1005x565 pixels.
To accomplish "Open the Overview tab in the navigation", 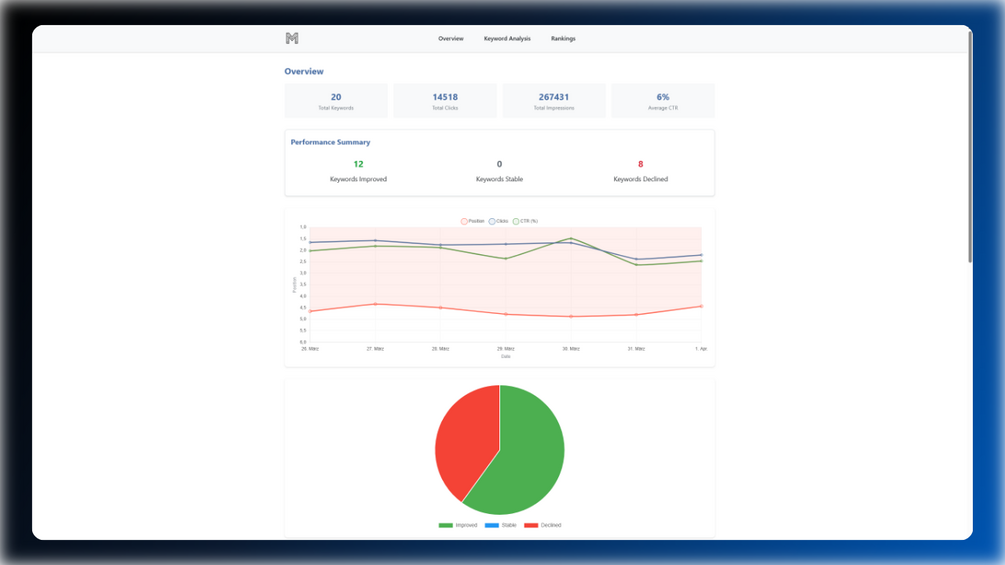I will coord(451,38).
